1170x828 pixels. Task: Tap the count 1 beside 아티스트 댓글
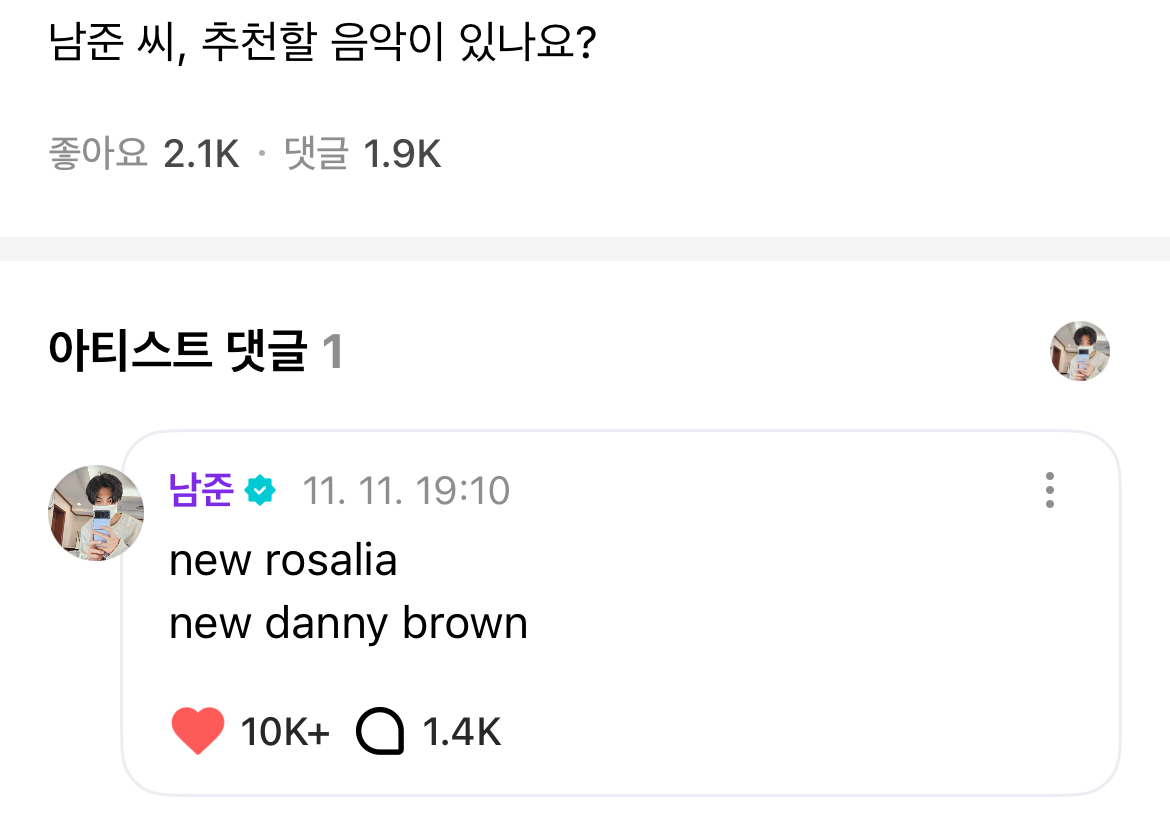332,351
